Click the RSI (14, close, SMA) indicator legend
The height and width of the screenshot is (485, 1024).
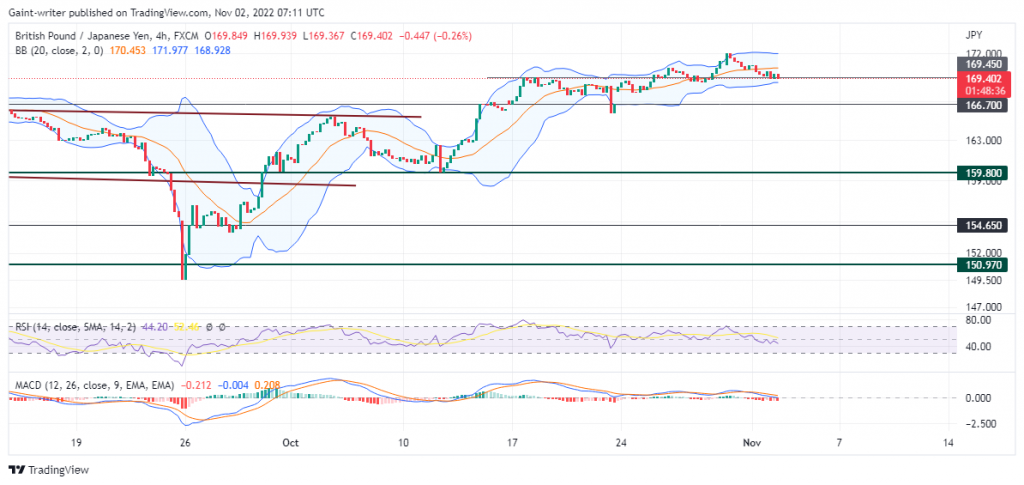pos(75,326)
